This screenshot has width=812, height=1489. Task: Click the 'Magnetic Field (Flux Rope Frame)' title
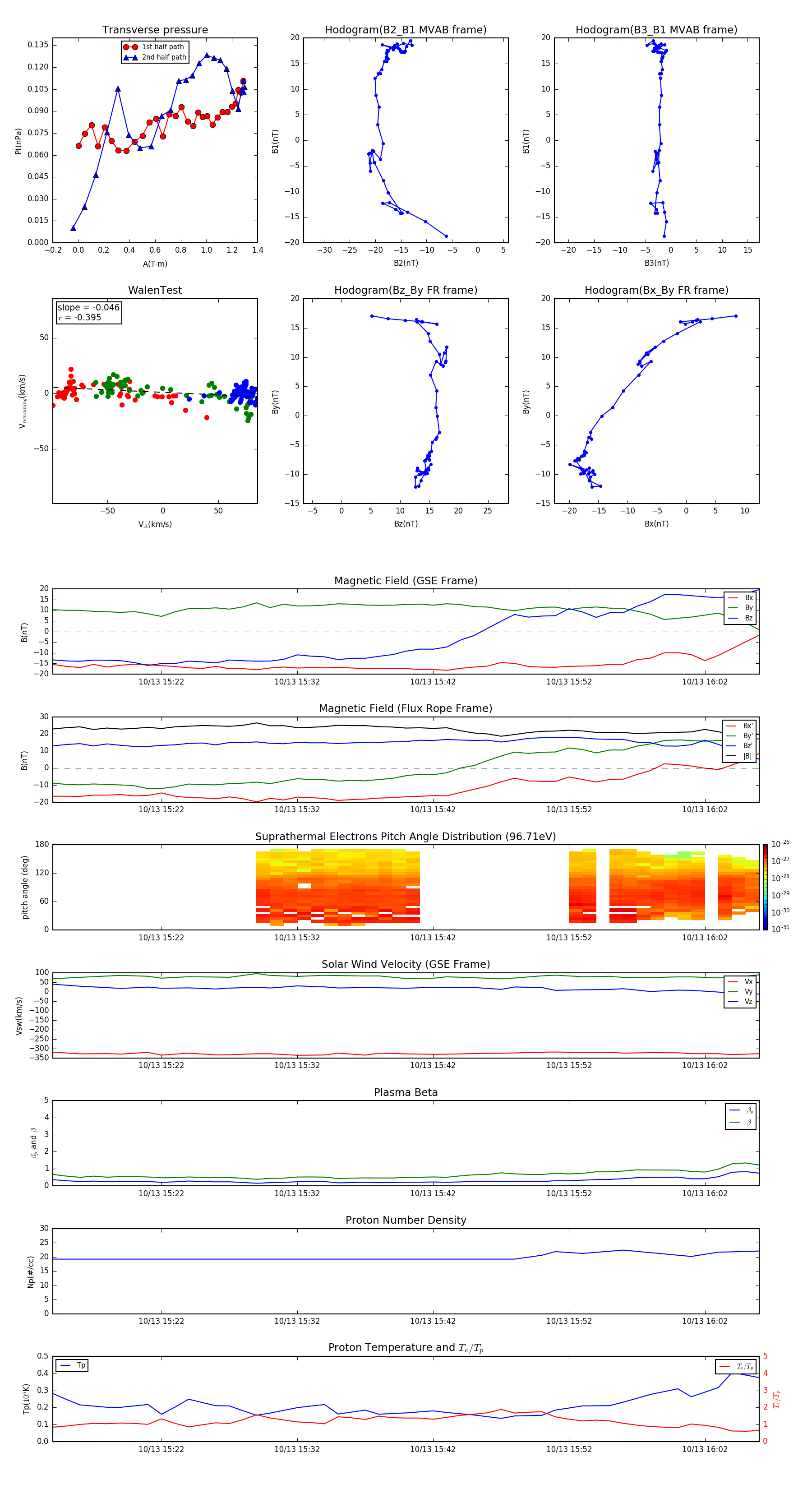(x=406, y=709)
